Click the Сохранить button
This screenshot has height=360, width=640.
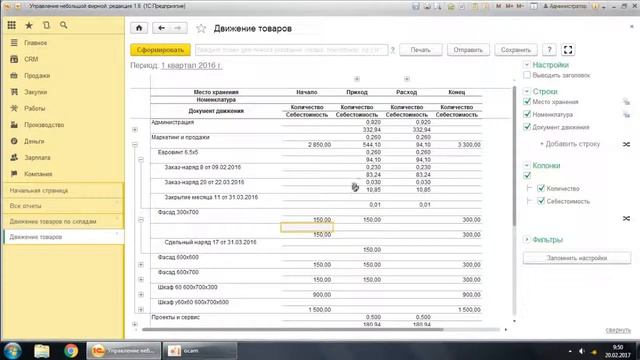click(x=516, y=50)
